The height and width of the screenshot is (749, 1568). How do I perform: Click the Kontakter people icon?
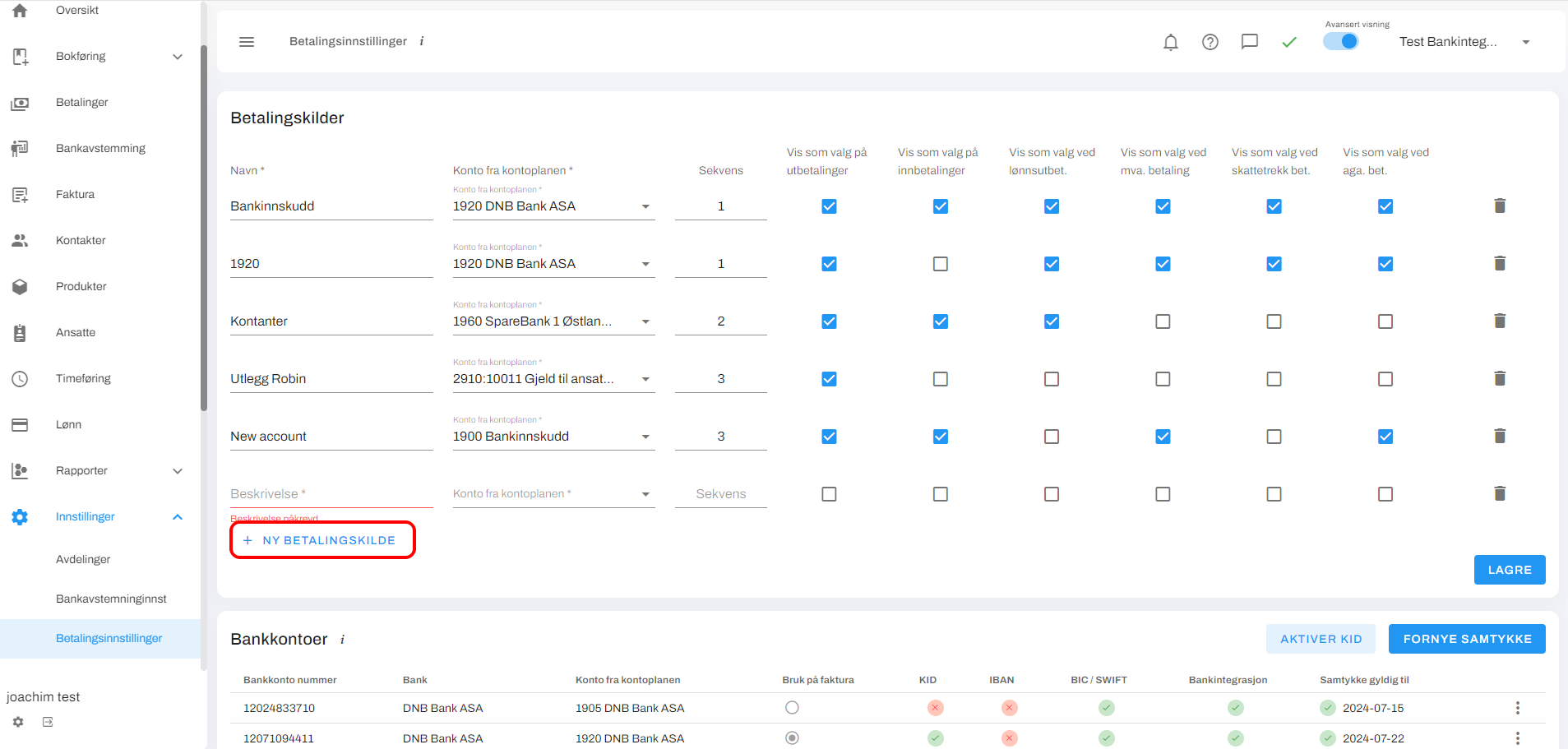tap(20, 241)
